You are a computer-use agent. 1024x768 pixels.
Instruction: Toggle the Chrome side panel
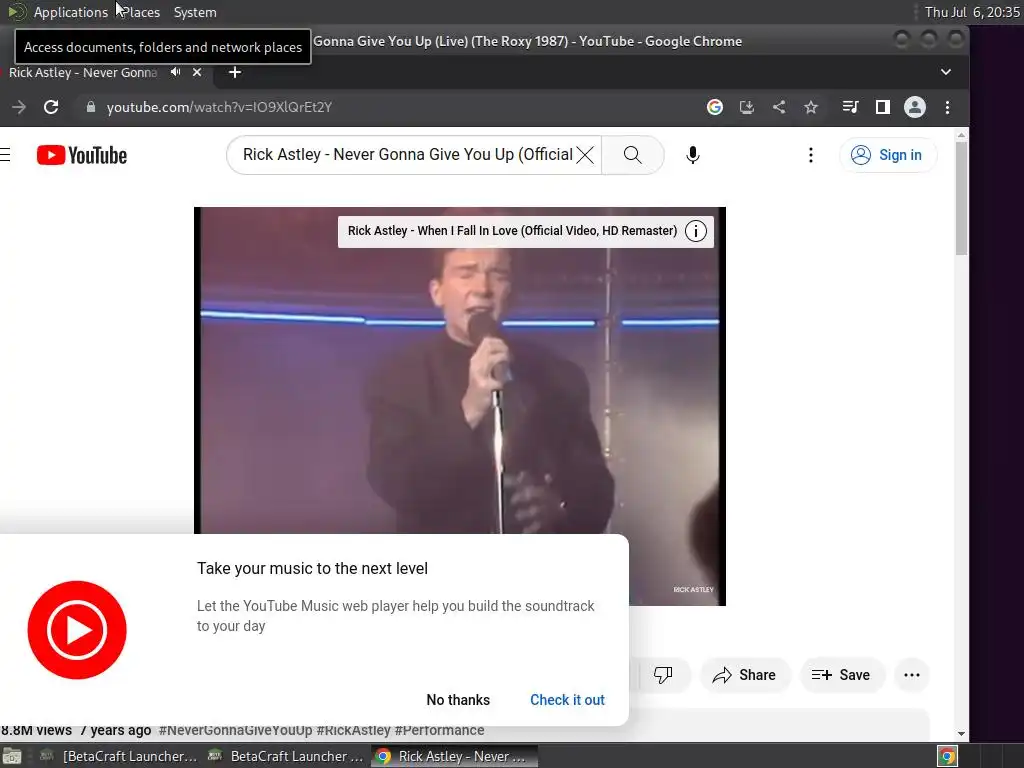[x=882, y=107]
